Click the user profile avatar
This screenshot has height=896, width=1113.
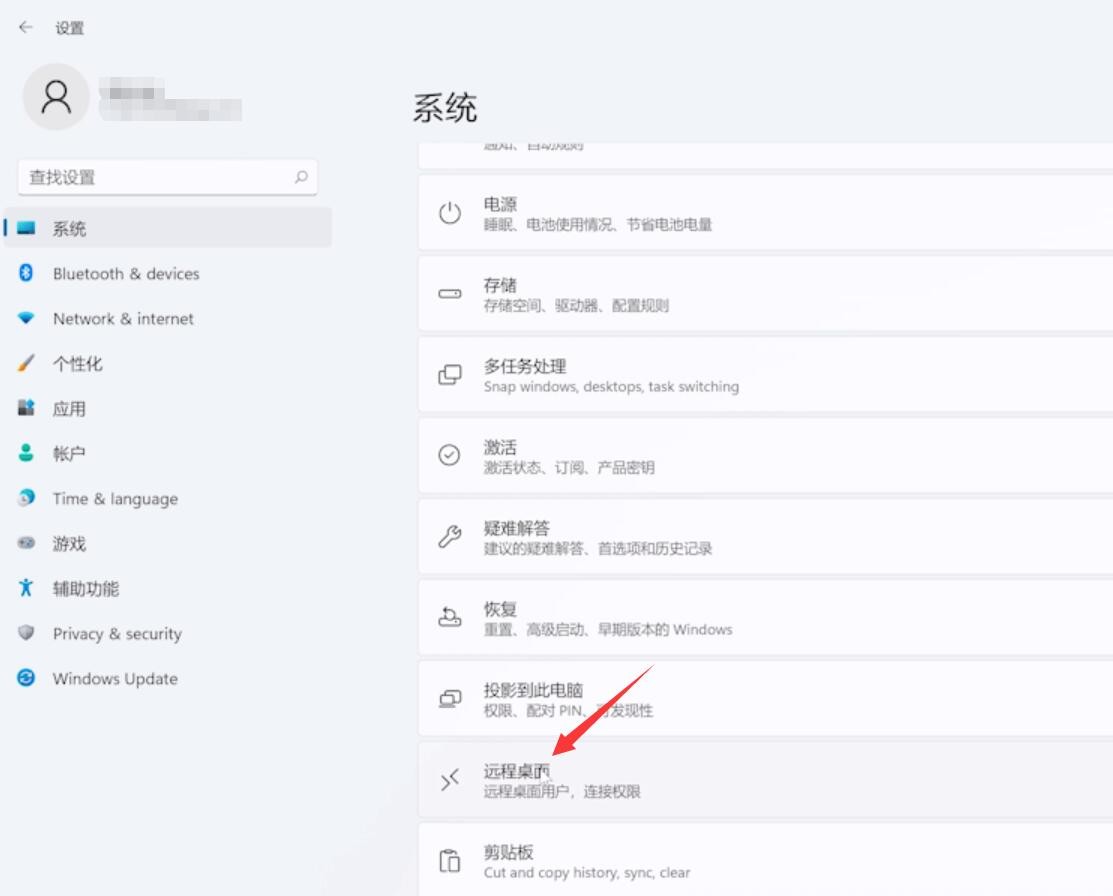pos(56,97)
